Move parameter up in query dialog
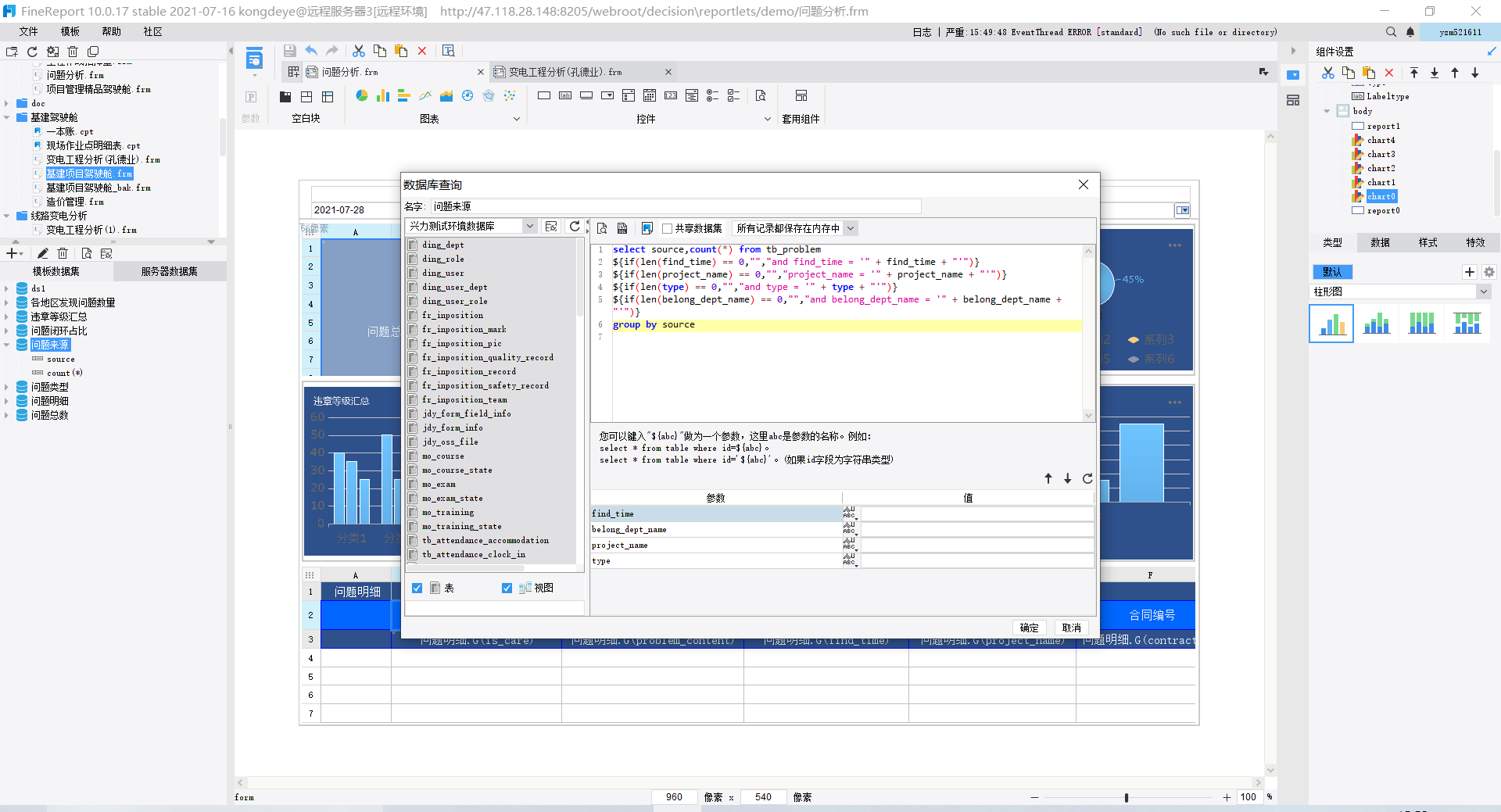Screen dimensions: 1501x812 coord(1048,478)
